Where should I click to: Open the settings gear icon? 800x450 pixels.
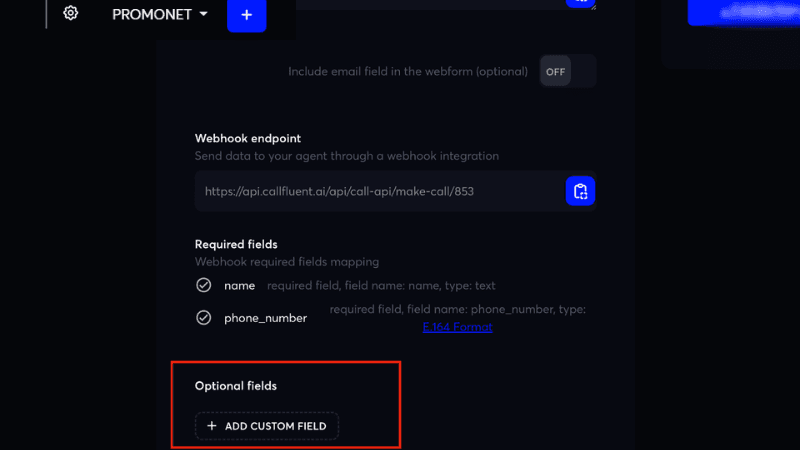(71, 14)
